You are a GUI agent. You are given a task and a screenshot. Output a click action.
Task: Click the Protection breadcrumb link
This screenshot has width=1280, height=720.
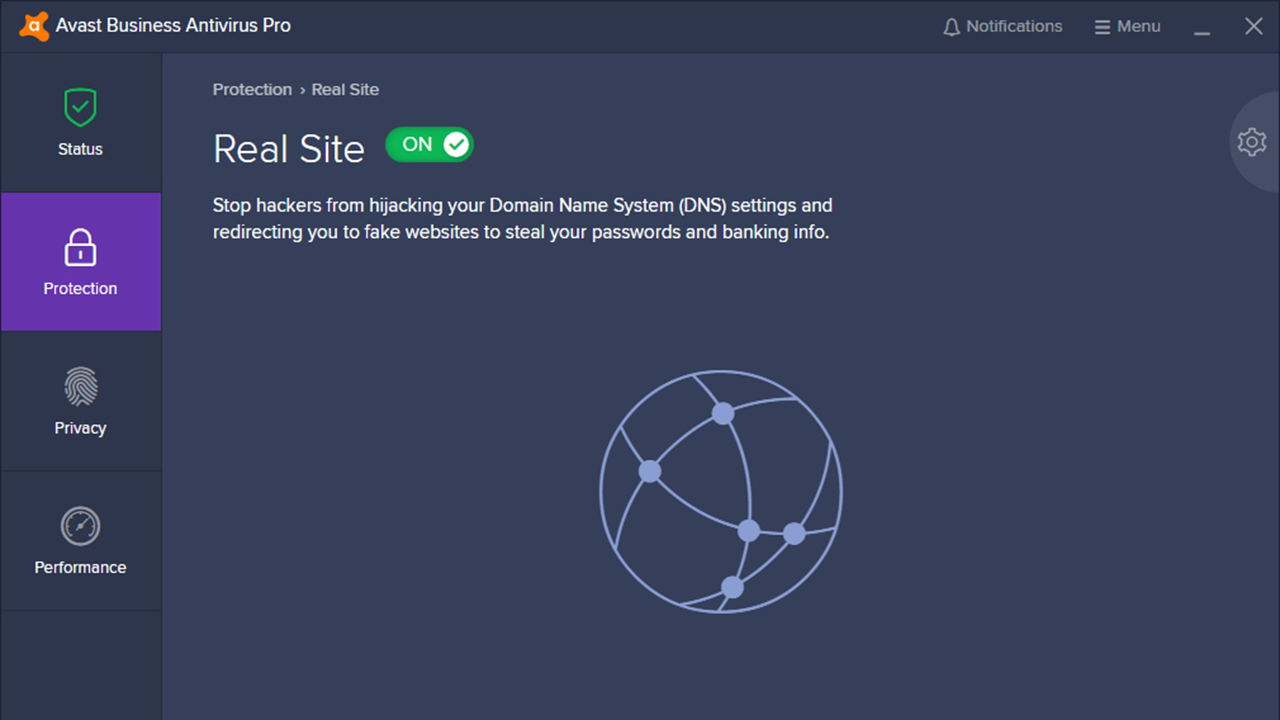(252, 89)
